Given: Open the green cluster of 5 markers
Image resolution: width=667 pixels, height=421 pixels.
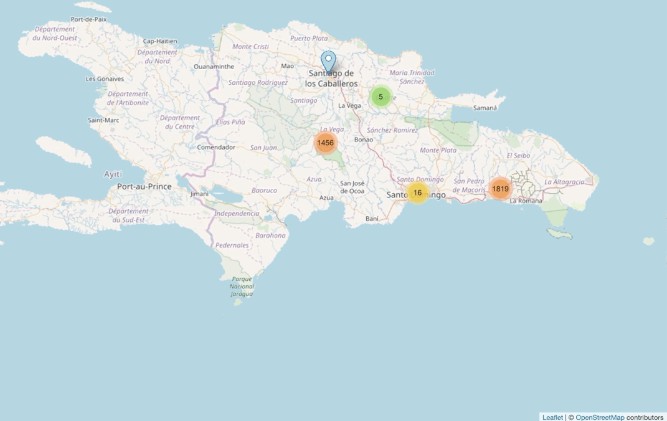Looking at the screenshot, I should pos(380,97).
